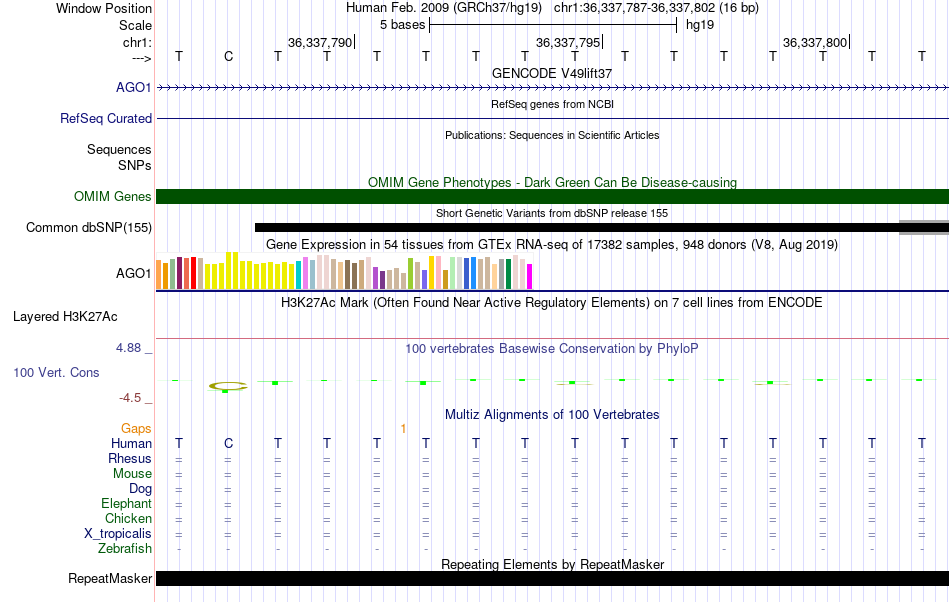Click position label 36,337,790
950x602 pixels.
[320, 42]
